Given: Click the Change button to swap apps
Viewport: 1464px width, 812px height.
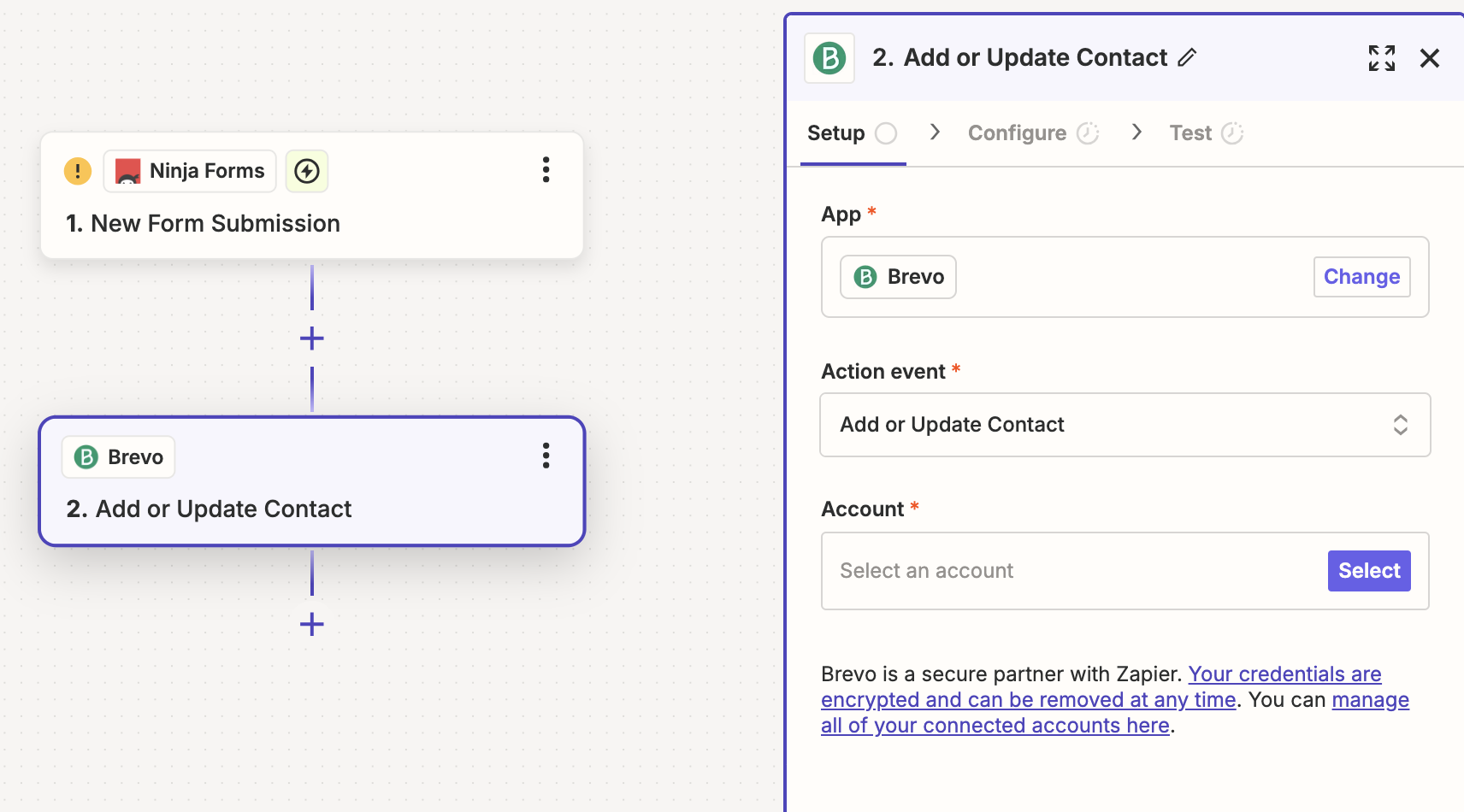Looking at the screenshot, I should click(1361, 276).
